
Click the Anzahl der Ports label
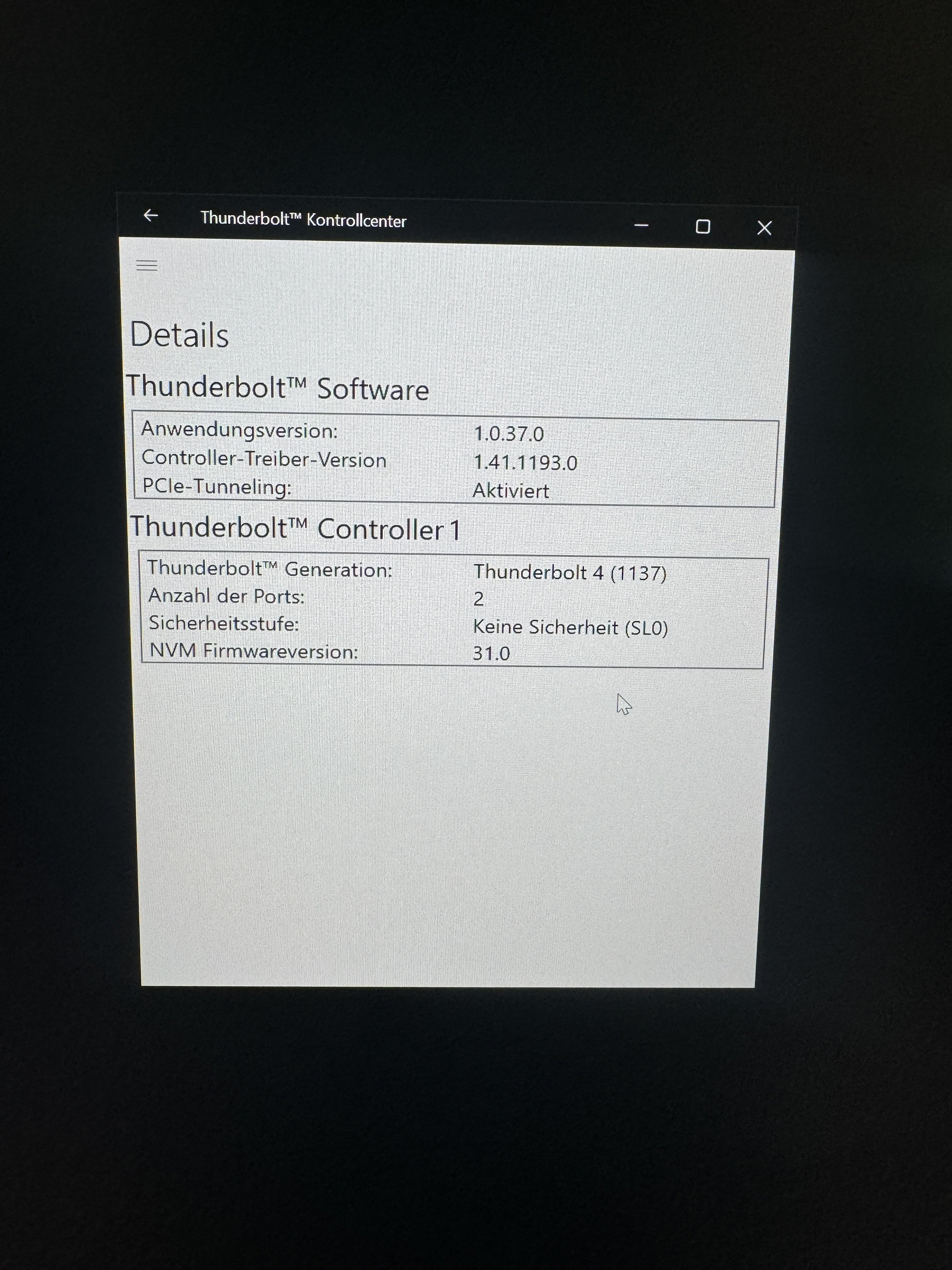226,597
